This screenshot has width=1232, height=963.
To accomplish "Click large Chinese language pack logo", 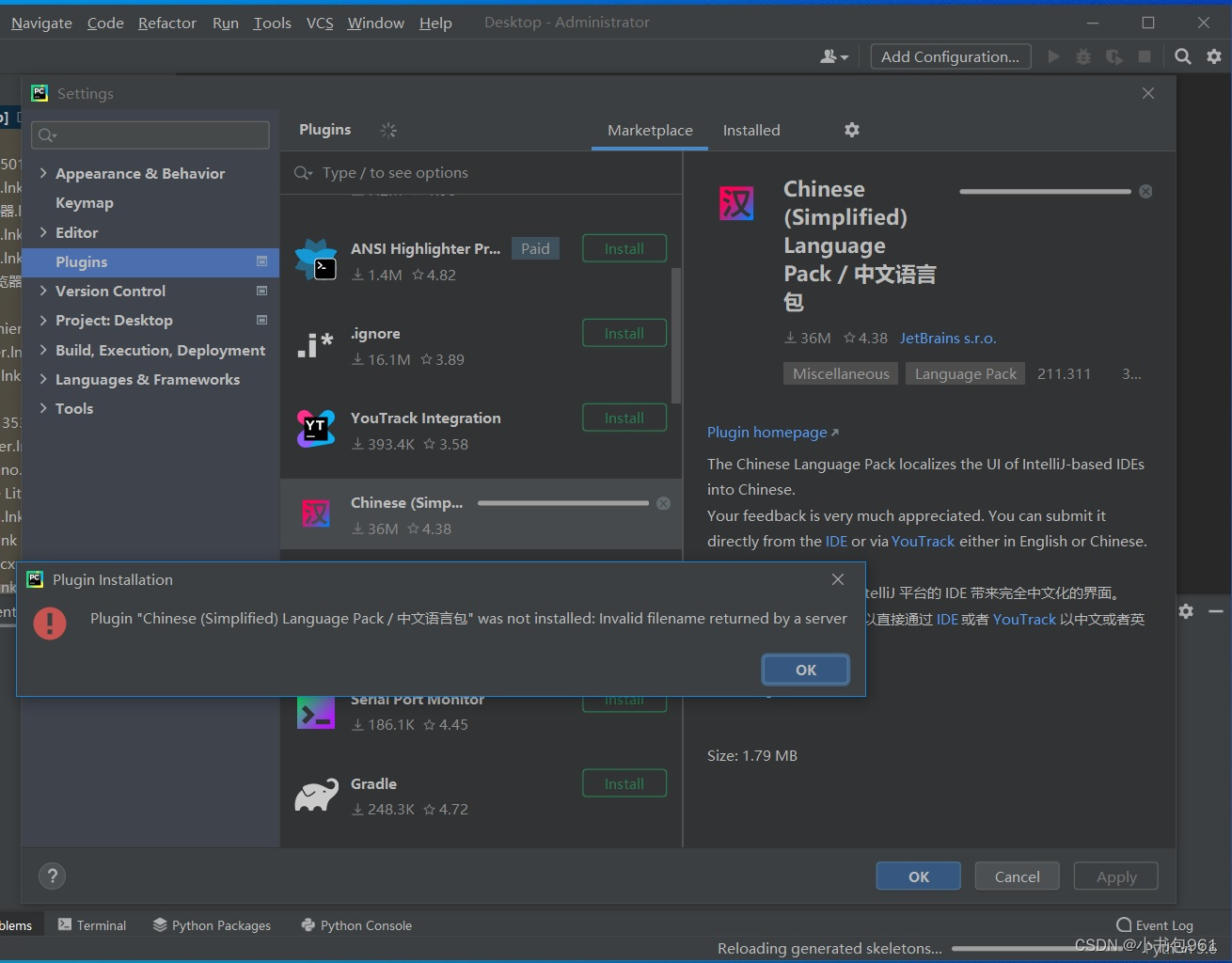I will [736, 202].
